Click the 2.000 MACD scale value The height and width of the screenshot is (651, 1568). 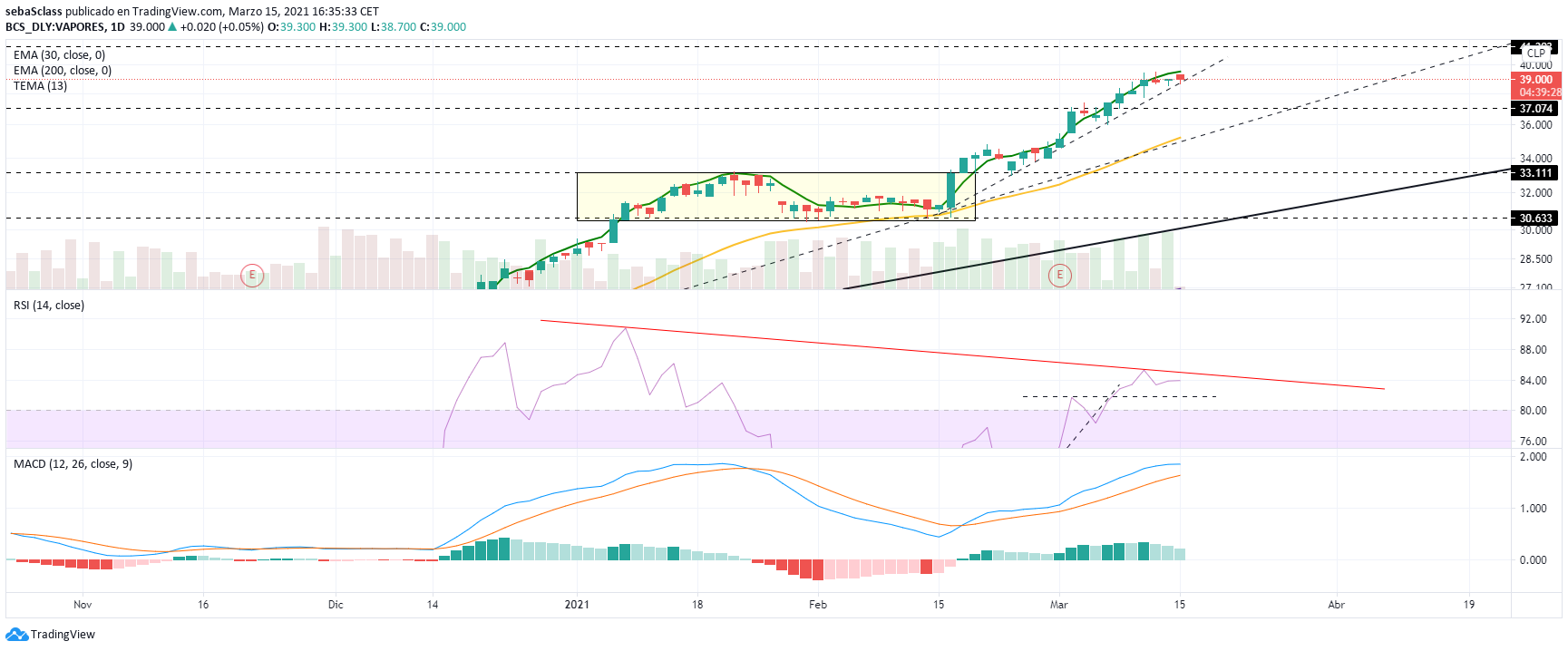(x=1533, y=457)
